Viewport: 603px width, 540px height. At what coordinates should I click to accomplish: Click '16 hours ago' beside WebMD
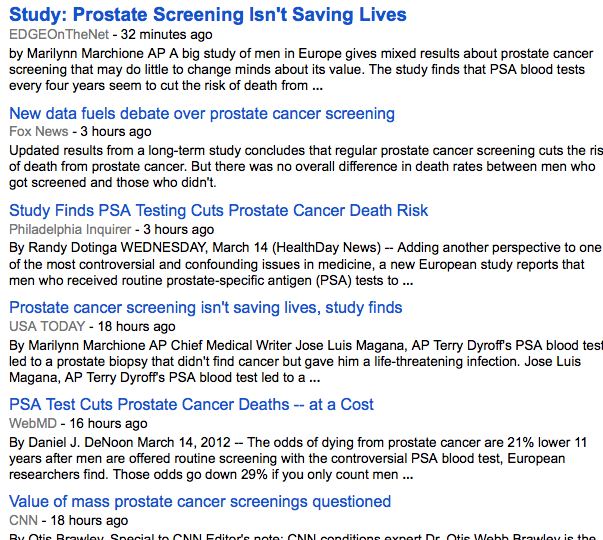[x=107, y=422]
